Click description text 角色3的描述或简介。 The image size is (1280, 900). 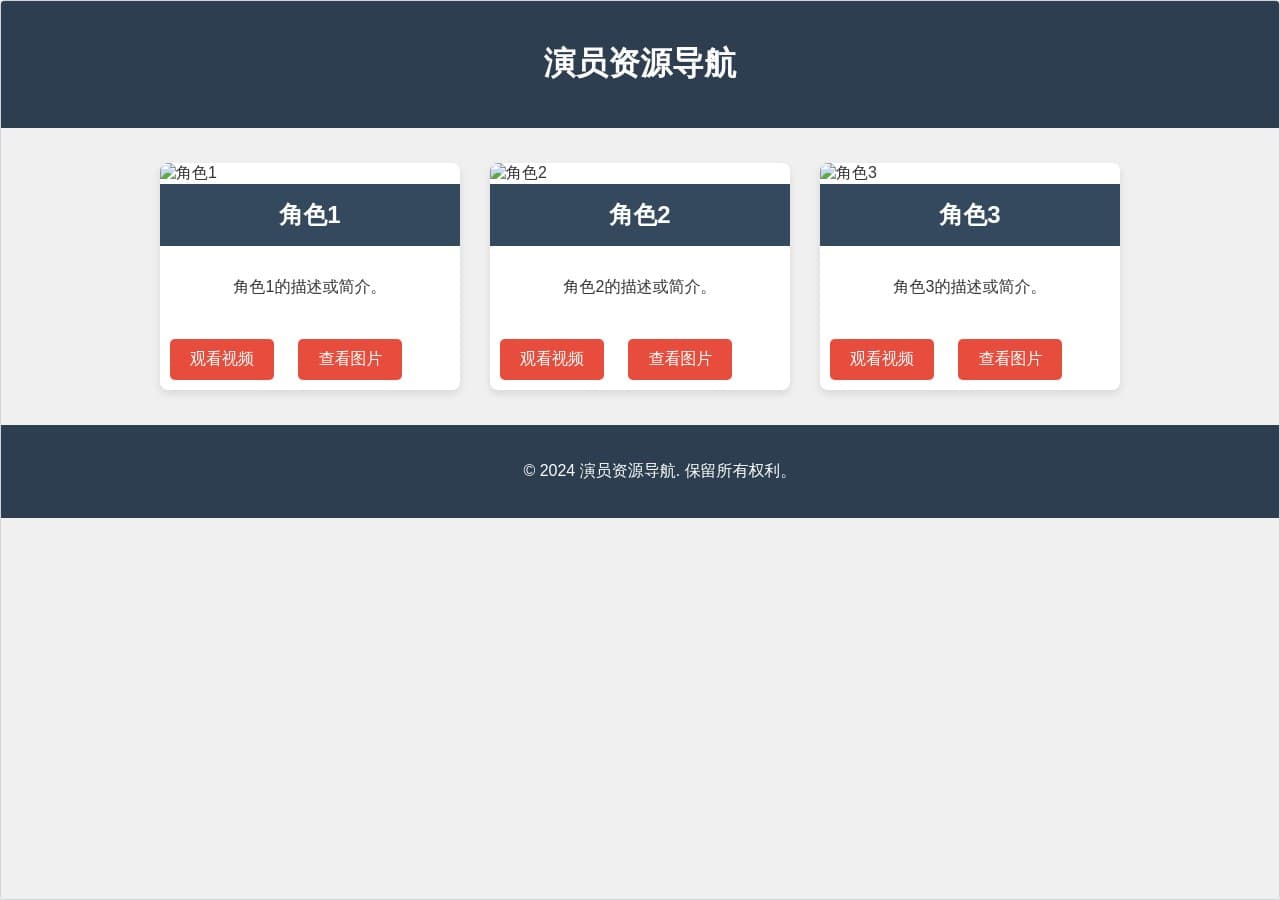970,287
